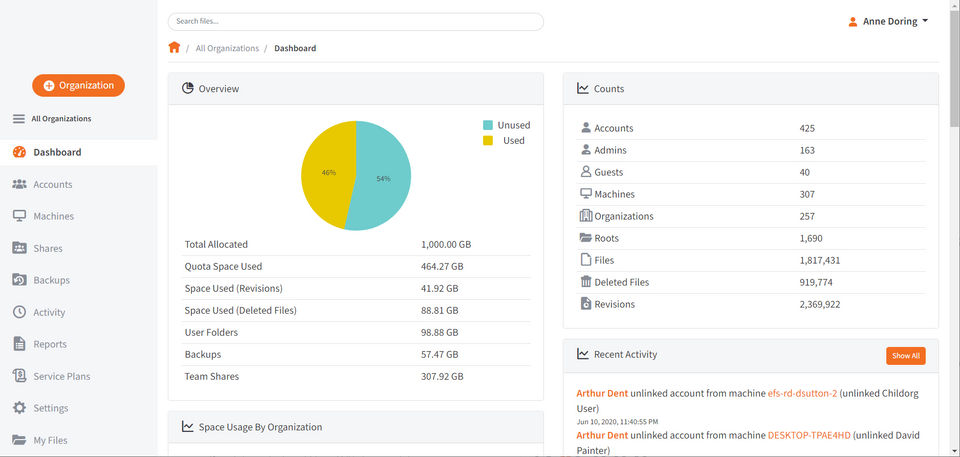Click the yellow Used legend swatch
The height and width of the screenshot is (457, 960).
click(x=488, y=140)
